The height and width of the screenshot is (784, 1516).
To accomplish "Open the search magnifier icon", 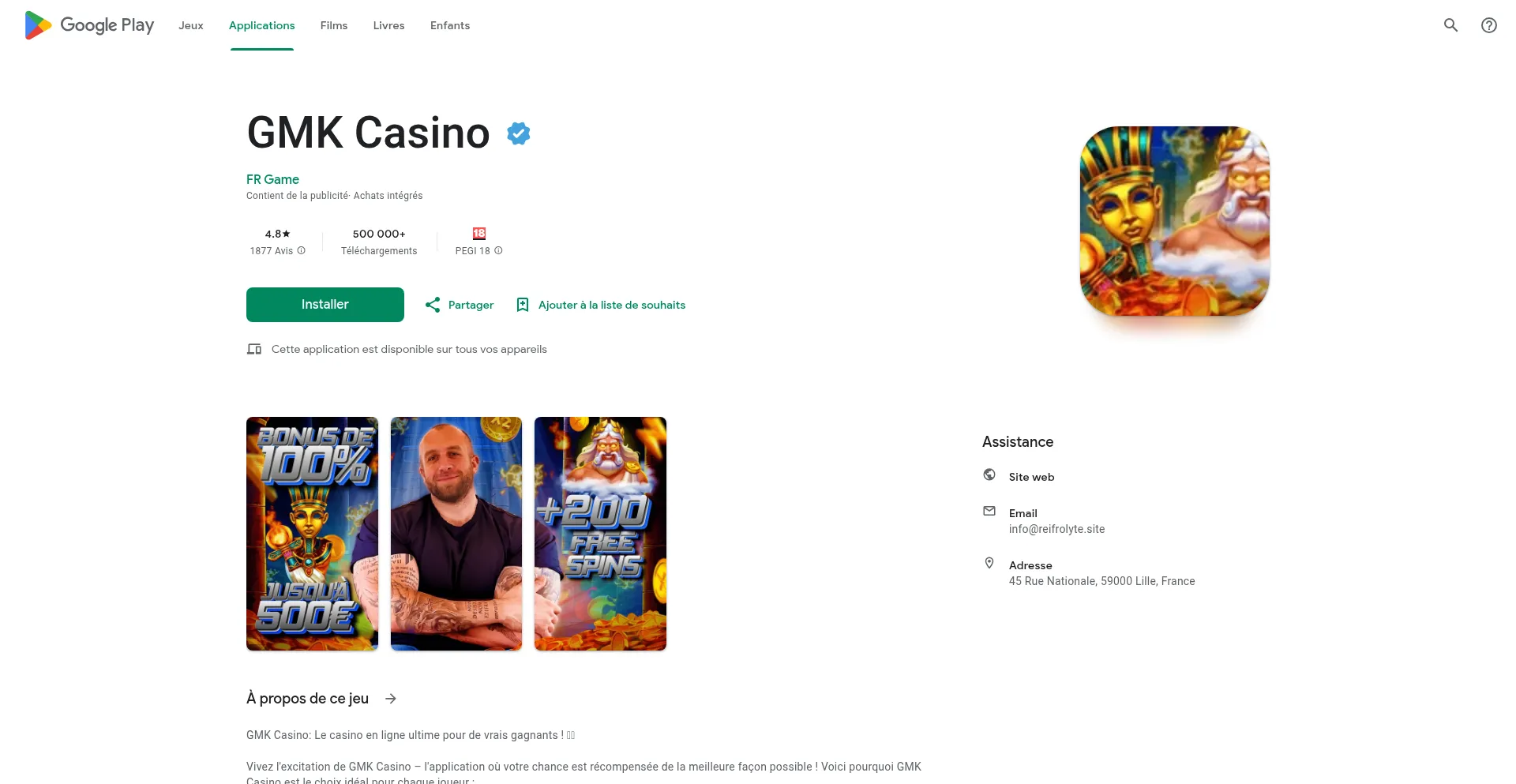I will tap(1450, 25).
